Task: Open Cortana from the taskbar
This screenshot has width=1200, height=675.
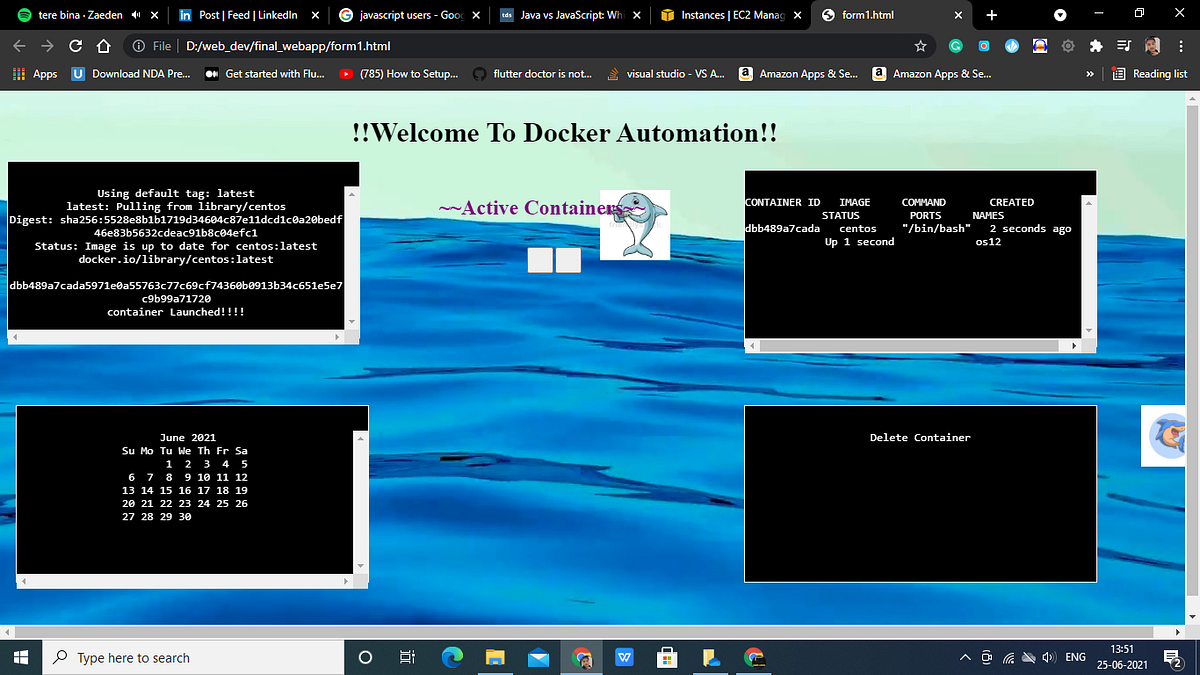Action: [x=365, y=657]
